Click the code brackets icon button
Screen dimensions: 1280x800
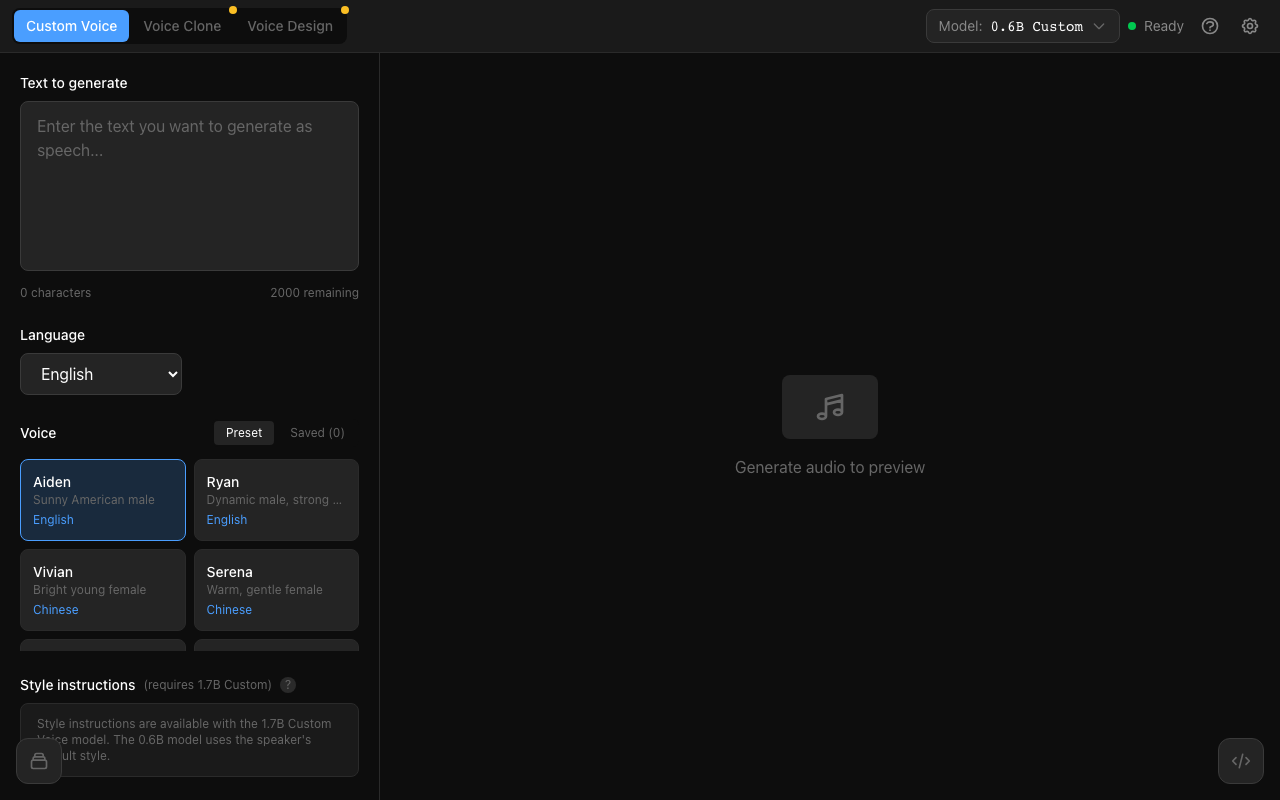(1241, 761)
